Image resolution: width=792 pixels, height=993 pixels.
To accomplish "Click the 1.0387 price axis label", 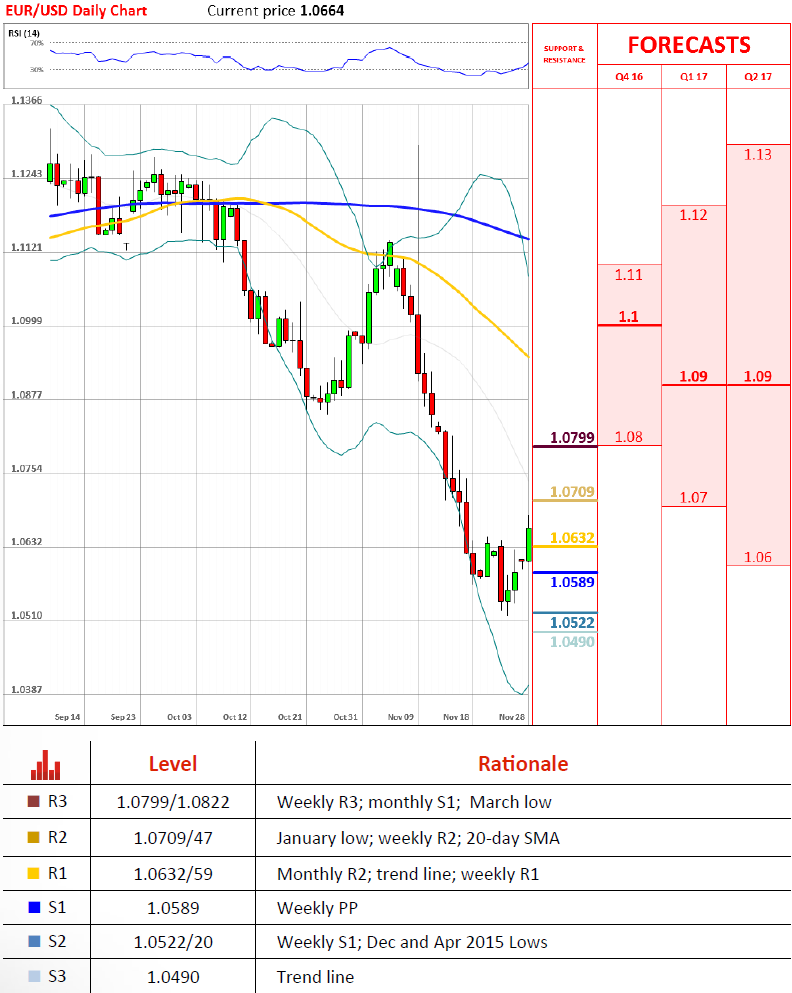I will [27, 689].
